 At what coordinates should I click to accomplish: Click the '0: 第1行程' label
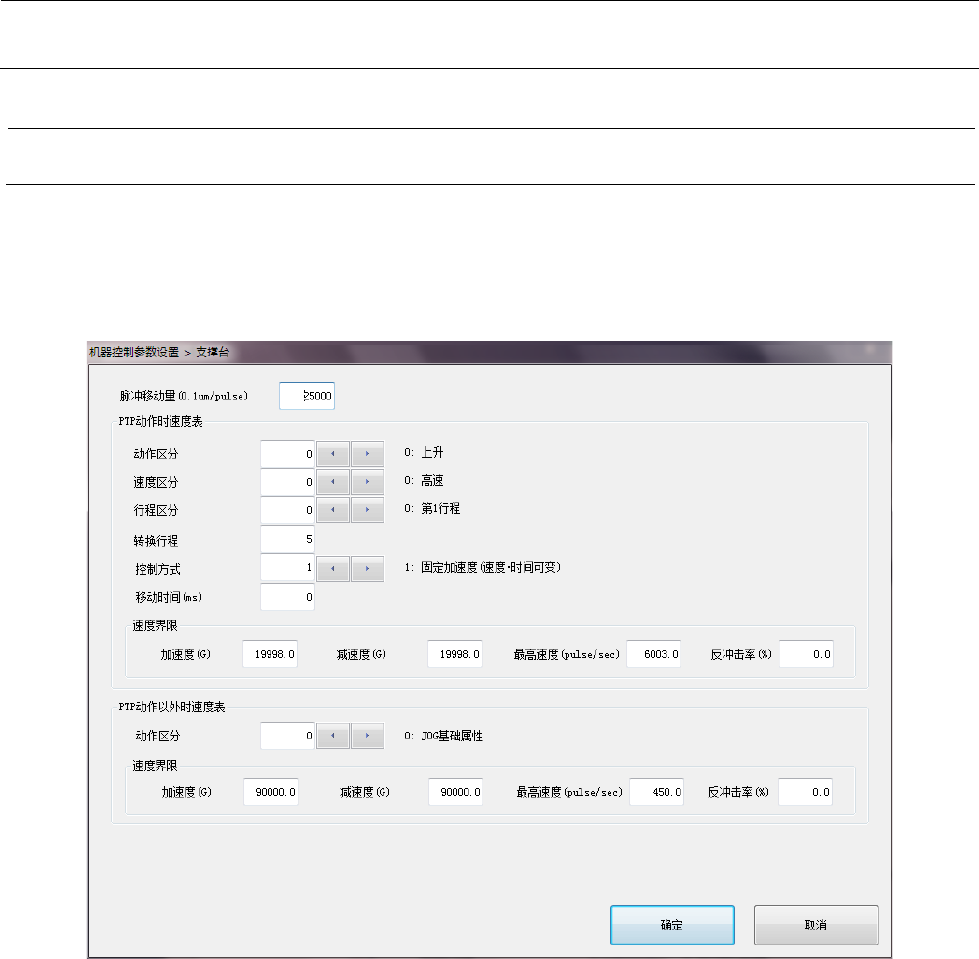point(432,509)
